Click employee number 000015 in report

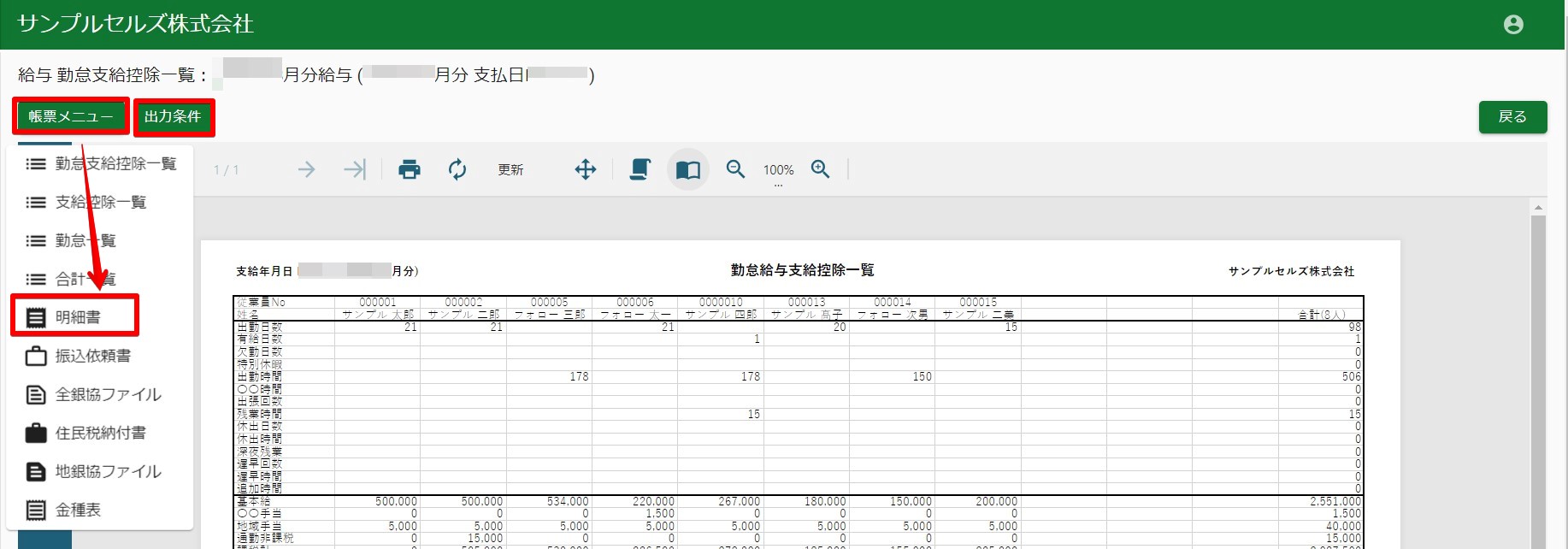click(978, 302)
